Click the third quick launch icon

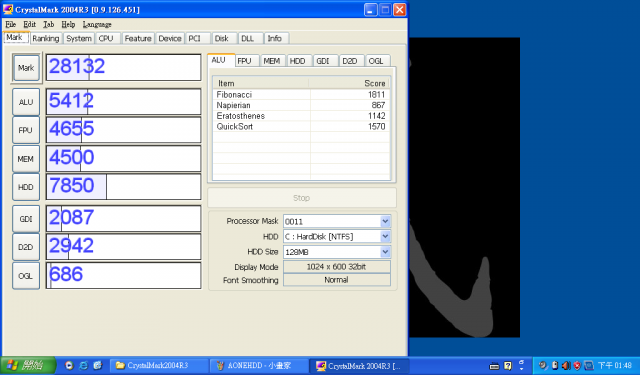pos(97,366)
